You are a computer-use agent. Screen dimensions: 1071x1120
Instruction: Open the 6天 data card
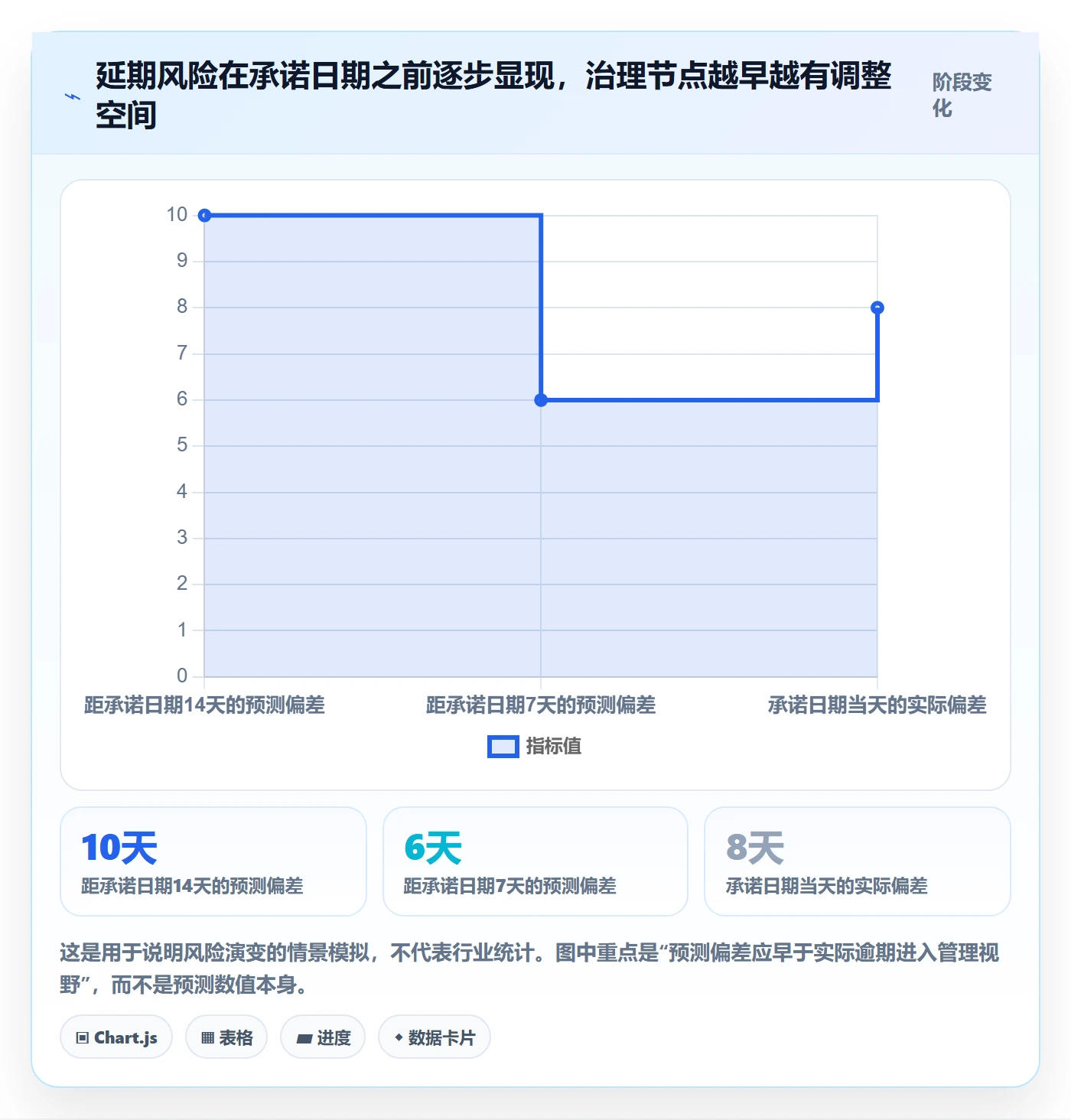535,861
